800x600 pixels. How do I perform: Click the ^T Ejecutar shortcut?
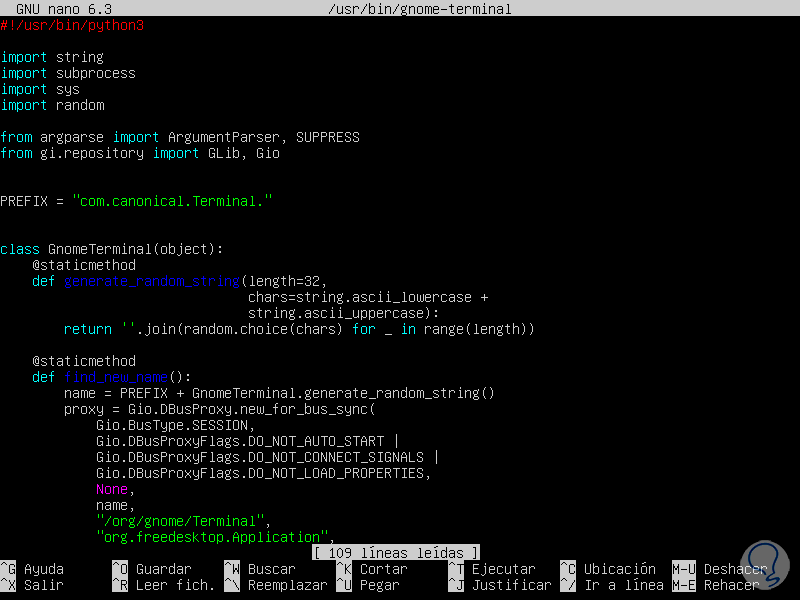pos(492,569)
